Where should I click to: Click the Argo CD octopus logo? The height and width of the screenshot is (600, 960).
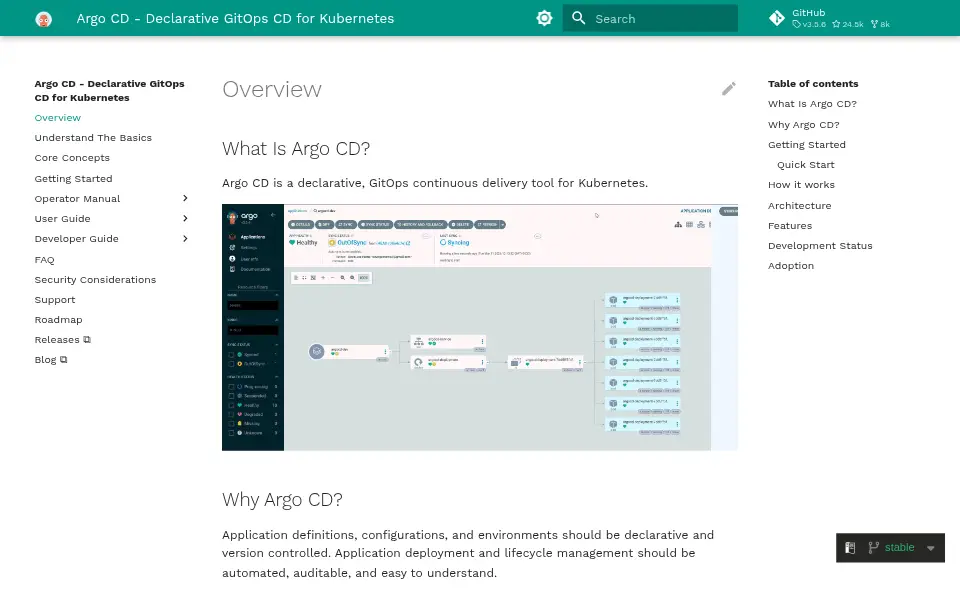coord(43,19)
